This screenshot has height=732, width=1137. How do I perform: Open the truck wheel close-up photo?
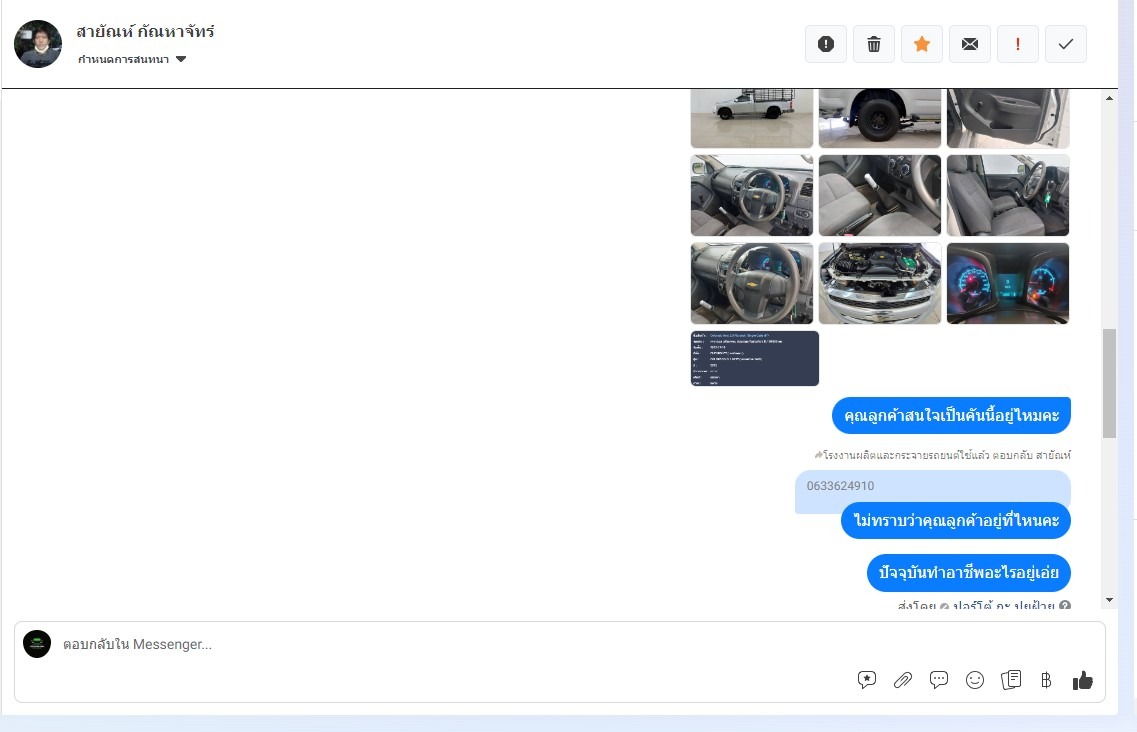click(x=880, y=118)
